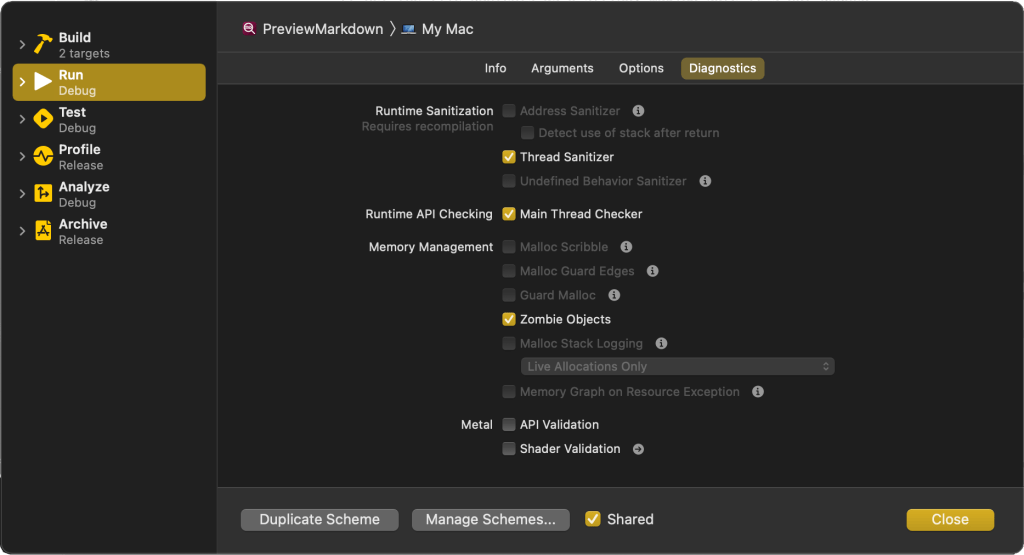Screen dimensions: 1024x555
Task: Click the Archive action icon
Action: tap(43, 231)
